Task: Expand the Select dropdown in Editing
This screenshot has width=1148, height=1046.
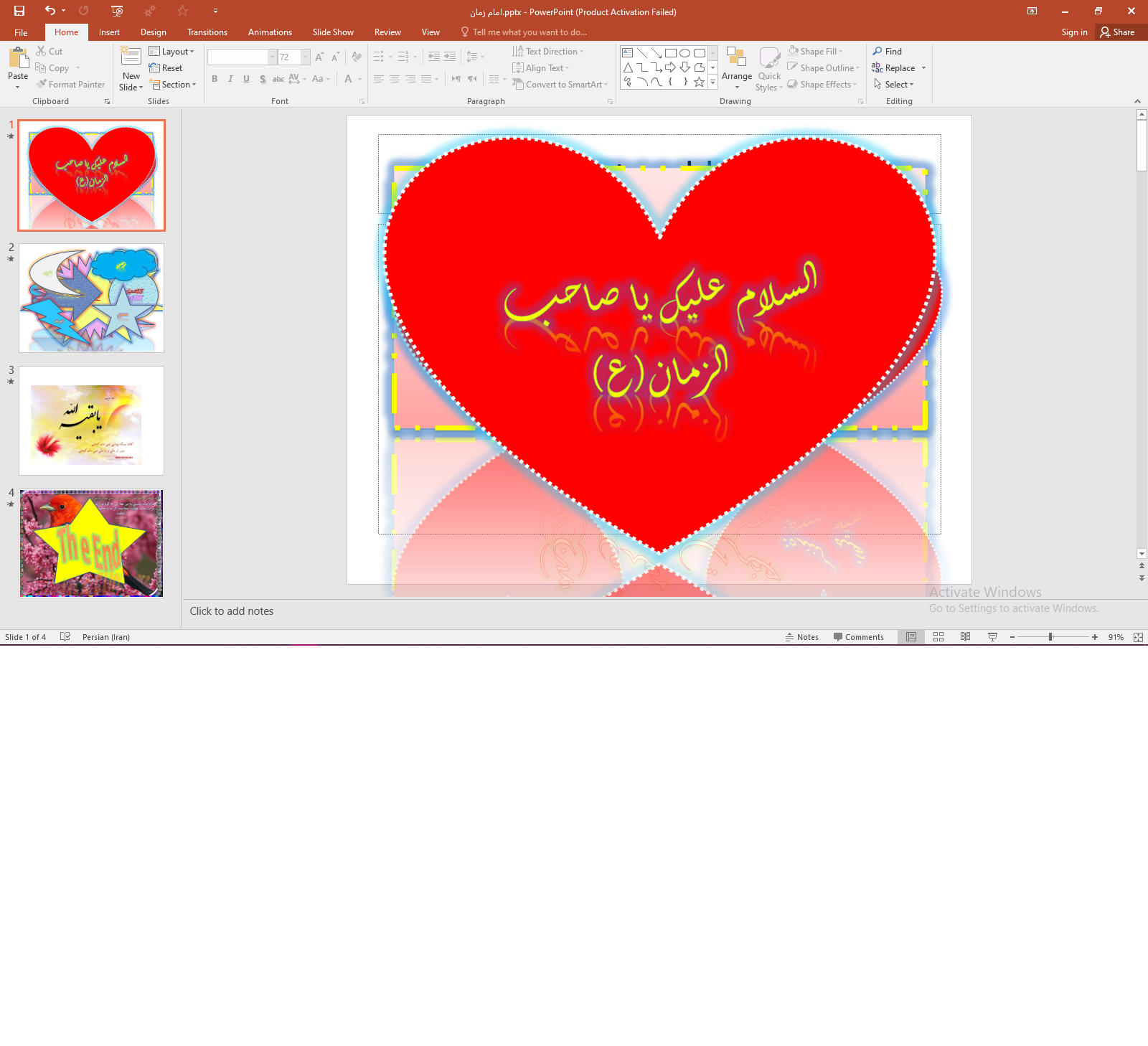Action: click(894, 85)
